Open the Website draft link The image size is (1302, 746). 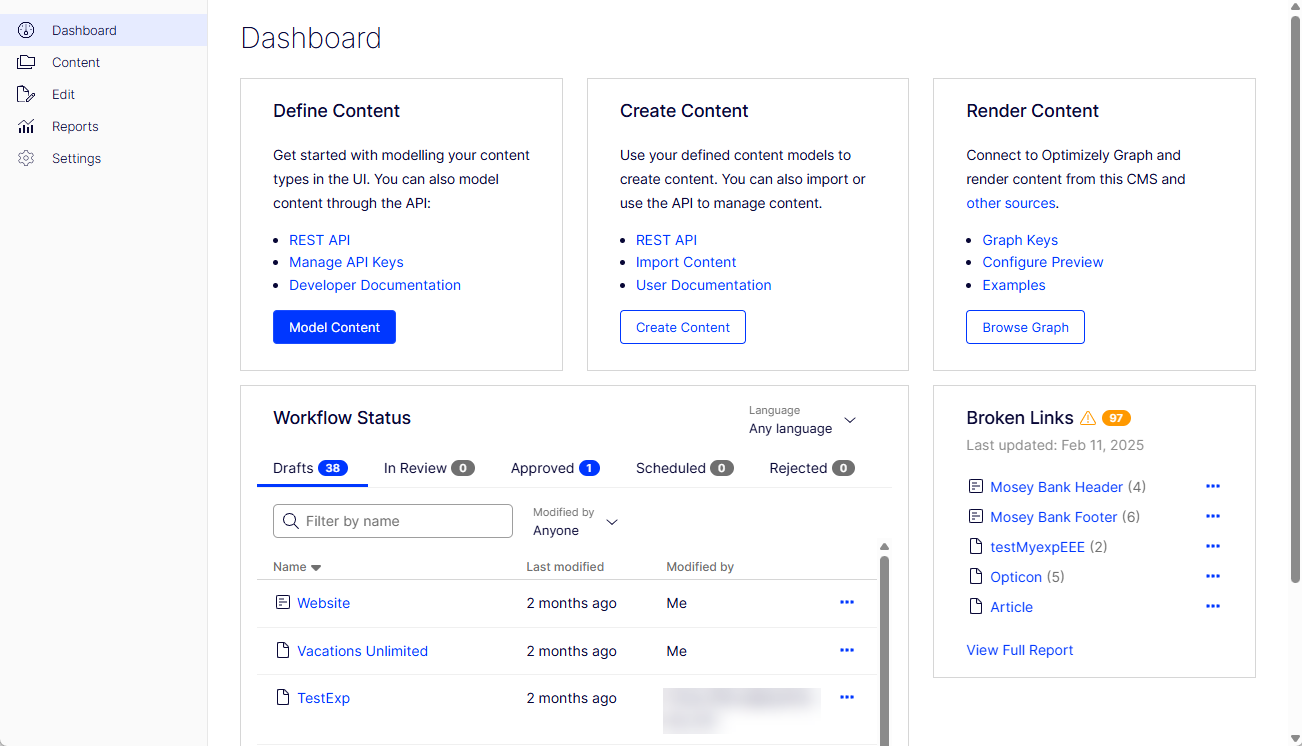pyautogui.click(x=324, y=603)
